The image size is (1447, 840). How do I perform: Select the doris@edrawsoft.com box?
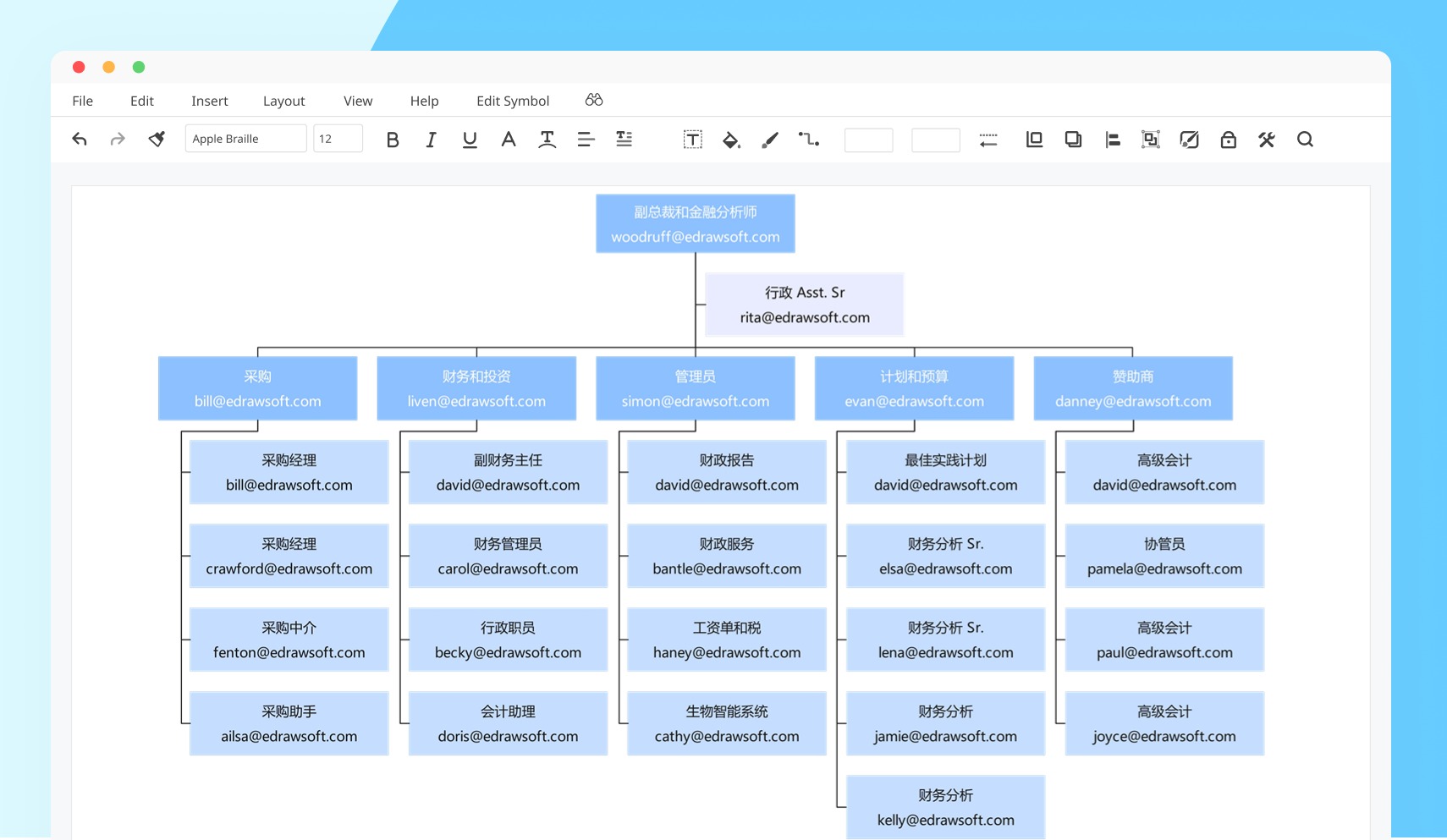point(509,723)
